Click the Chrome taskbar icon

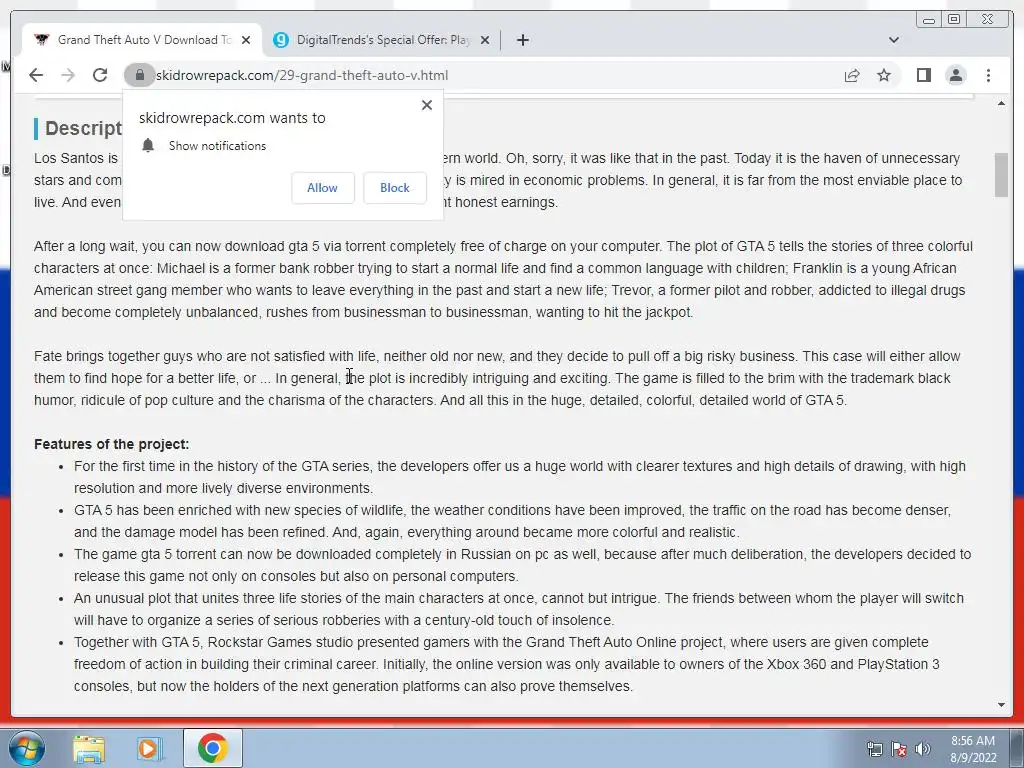(212, 748)
